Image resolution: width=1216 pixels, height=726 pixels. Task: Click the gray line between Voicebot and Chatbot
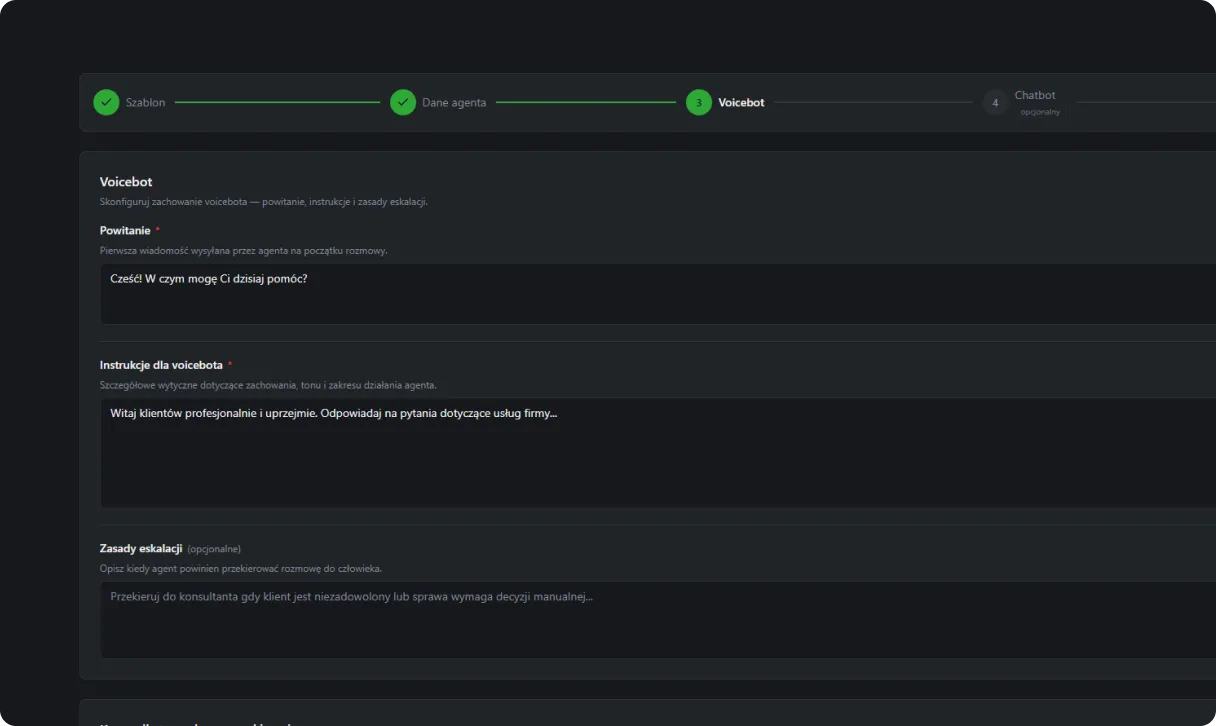click(x=873, y=102)
